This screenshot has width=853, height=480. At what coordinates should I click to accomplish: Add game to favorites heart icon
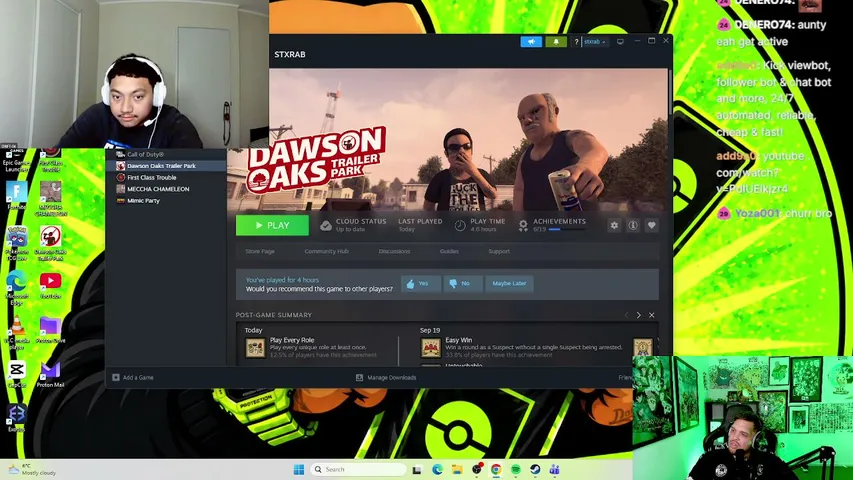pyautogui.click(x=651, y=225)
